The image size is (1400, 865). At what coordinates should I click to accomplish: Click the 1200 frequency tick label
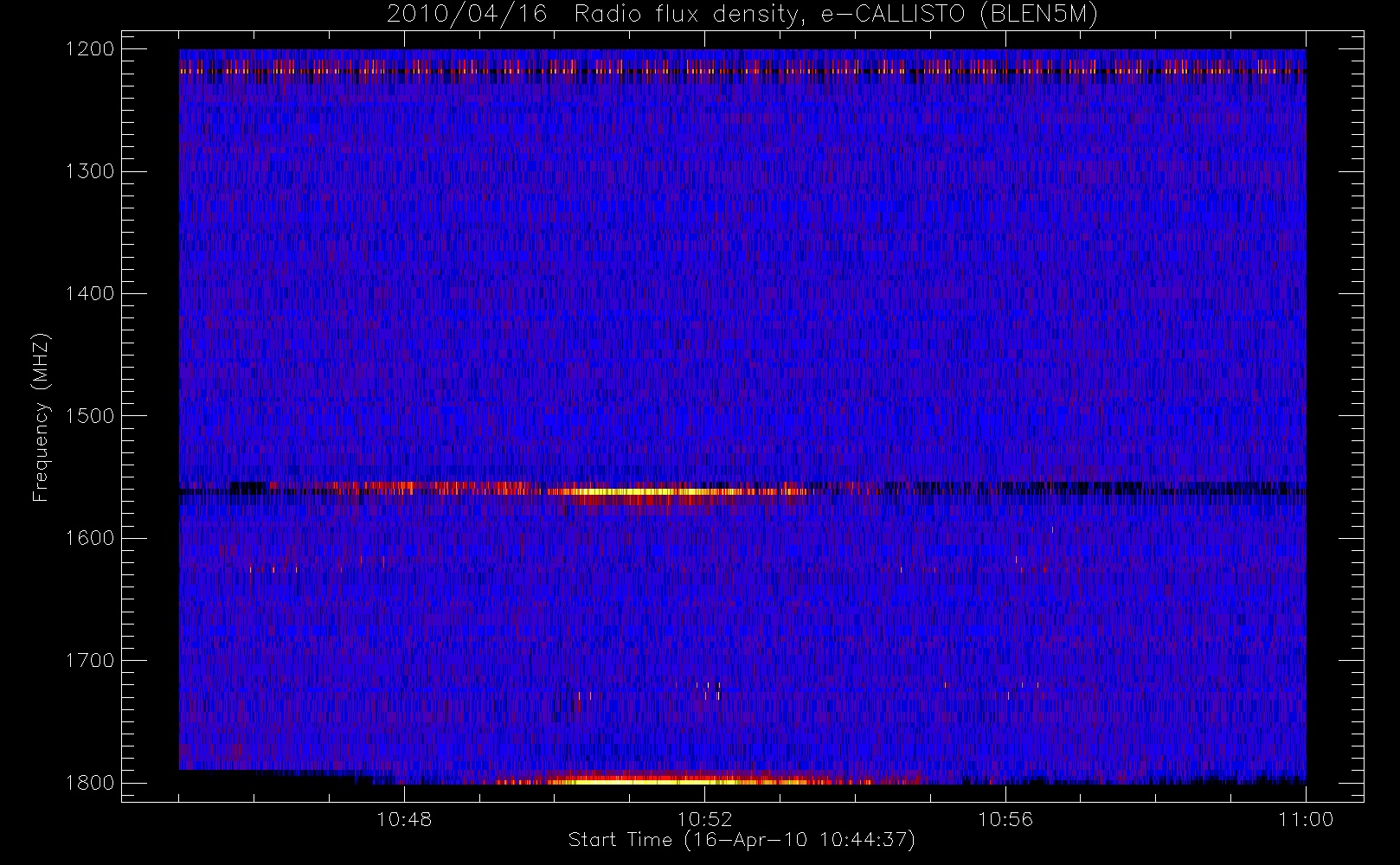[x=90, y=49]
